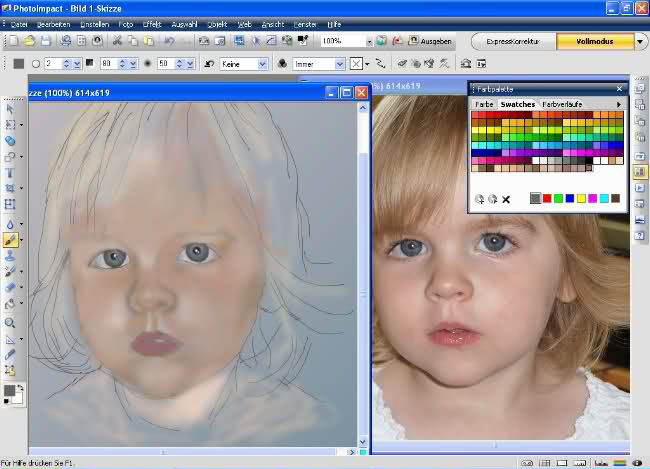Image resolution: width=650 pixels, height=469 pixels.
Task: Pick the red swatch in bottom row
Action: tap(547, 199)
